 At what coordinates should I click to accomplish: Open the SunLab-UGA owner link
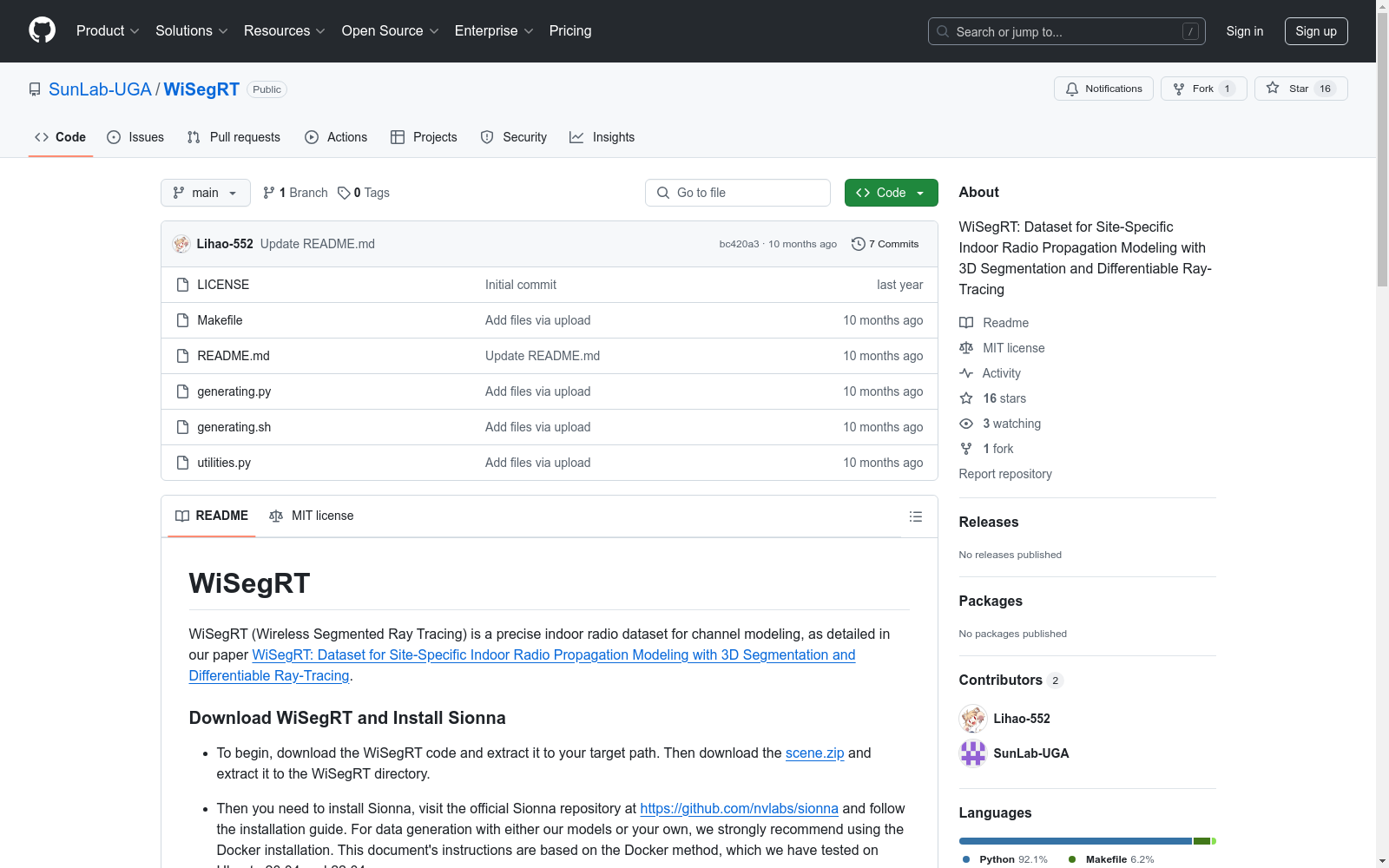click(x=100, y=89)
